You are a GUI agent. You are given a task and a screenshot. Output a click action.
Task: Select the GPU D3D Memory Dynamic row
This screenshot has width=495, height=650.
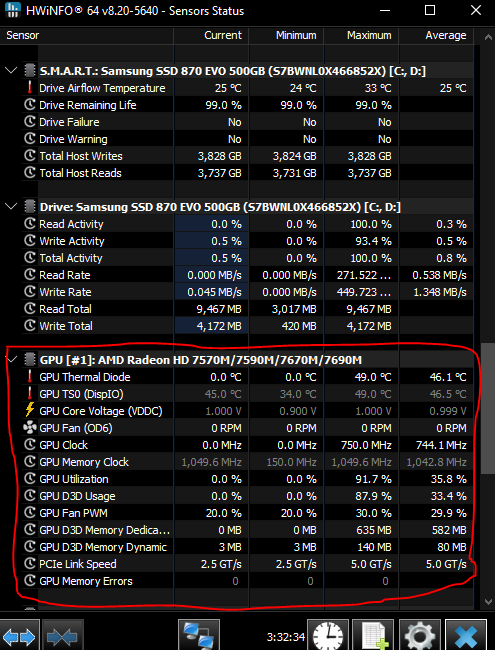pyautogui.click(x=248, y=547)
